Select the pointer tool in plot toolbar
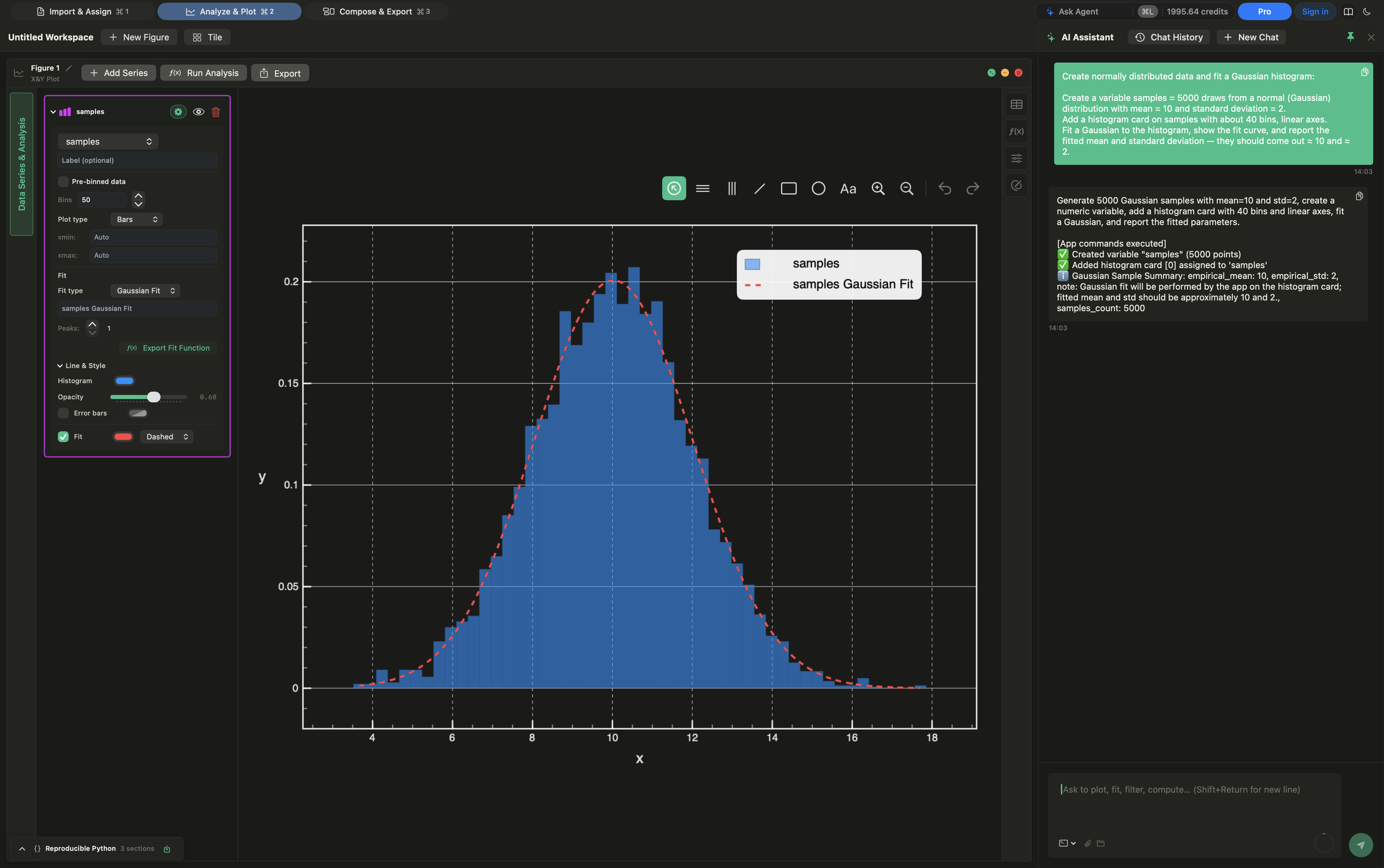Screen dimensions: 1384x868 (673, 188)
